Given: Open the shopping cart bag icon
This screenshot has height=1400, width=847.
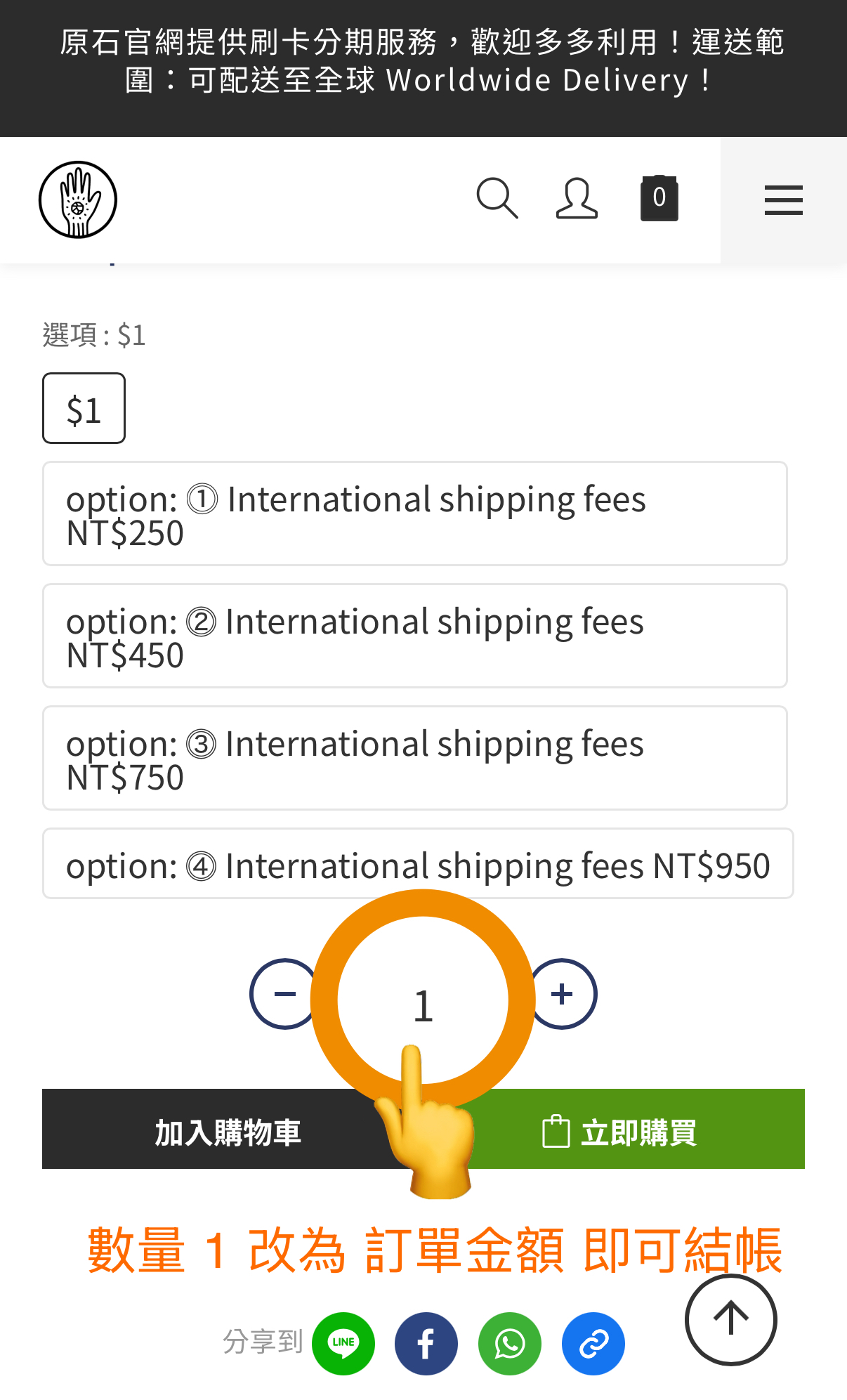Looking at the screenshot, I should pyautogui.click(x=659, y=199).
